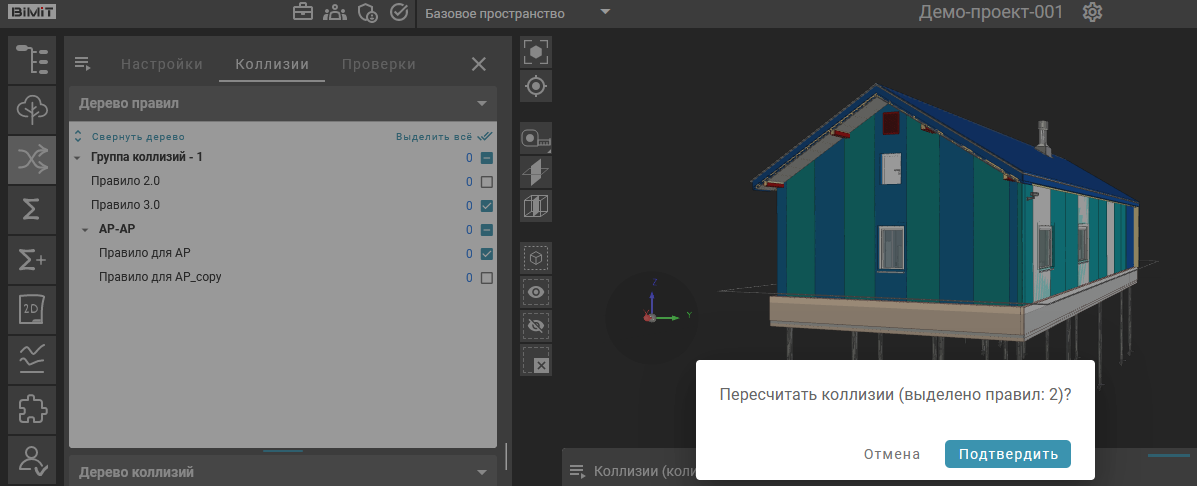
Task: Tick the Правило для АР_copy checkbox
Action: coord(487,278)
